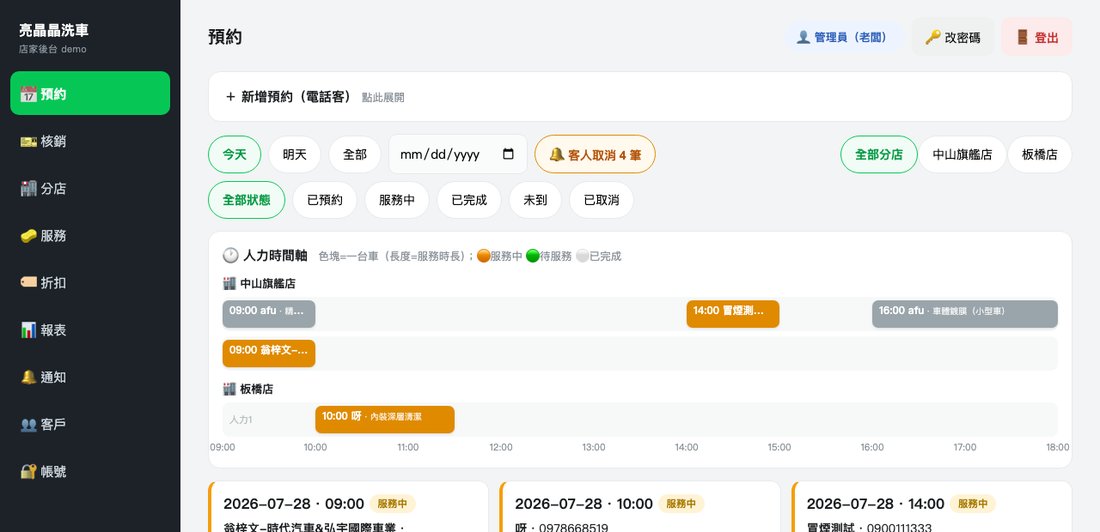The width and height of the screenshot is (1100, 532).
Task: Click the orange 服務中 legend dot
Action: click(483, 256)
